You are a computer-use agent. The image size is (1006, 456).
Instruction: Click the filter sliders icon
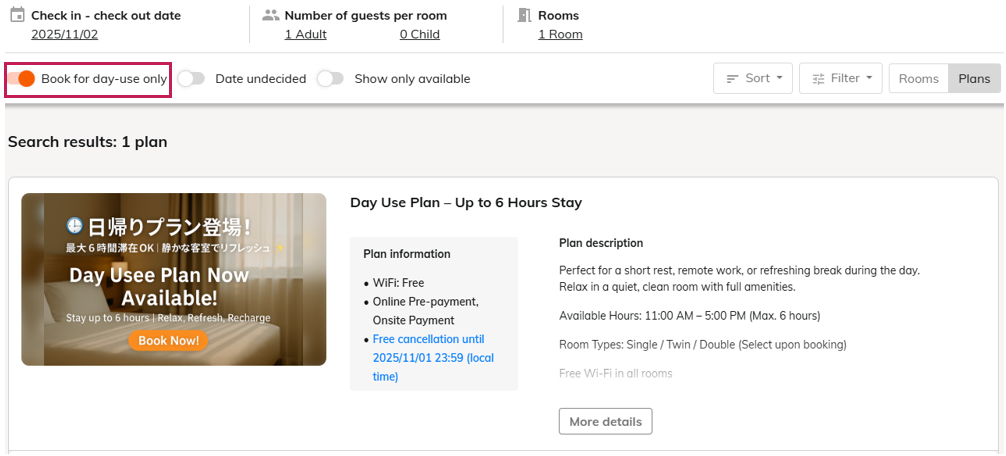pyautogui.click(x=818, y=78)
